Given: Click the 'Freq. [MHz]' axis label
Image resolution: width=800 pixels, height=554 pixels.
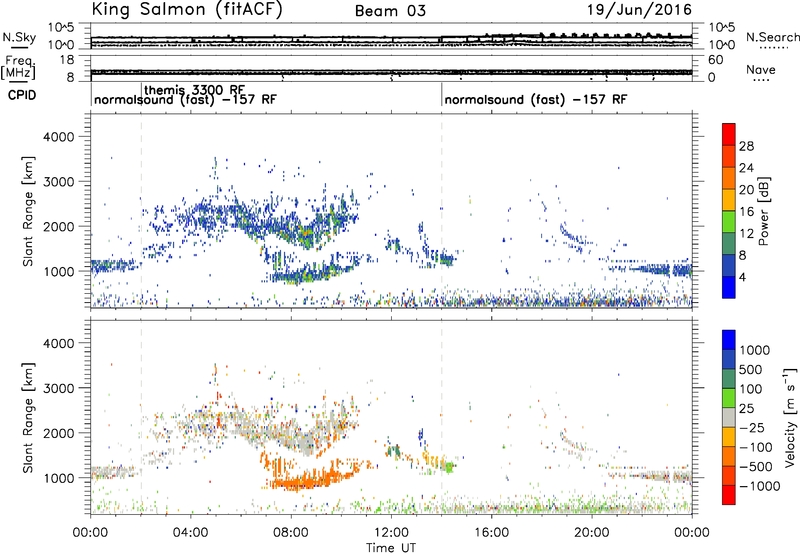Looking at the screenshot, I should (x=18, y=68).
